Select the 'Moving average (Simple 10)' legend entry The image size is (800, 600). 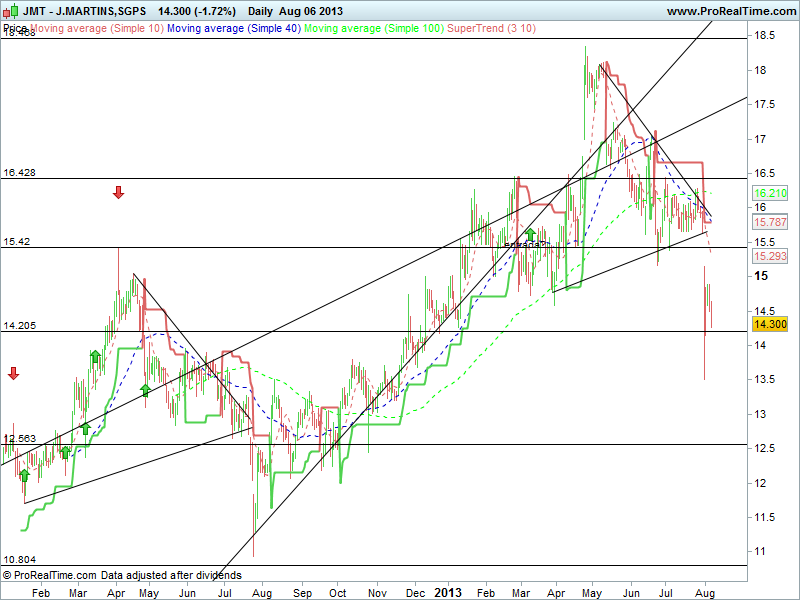[97, 29]
